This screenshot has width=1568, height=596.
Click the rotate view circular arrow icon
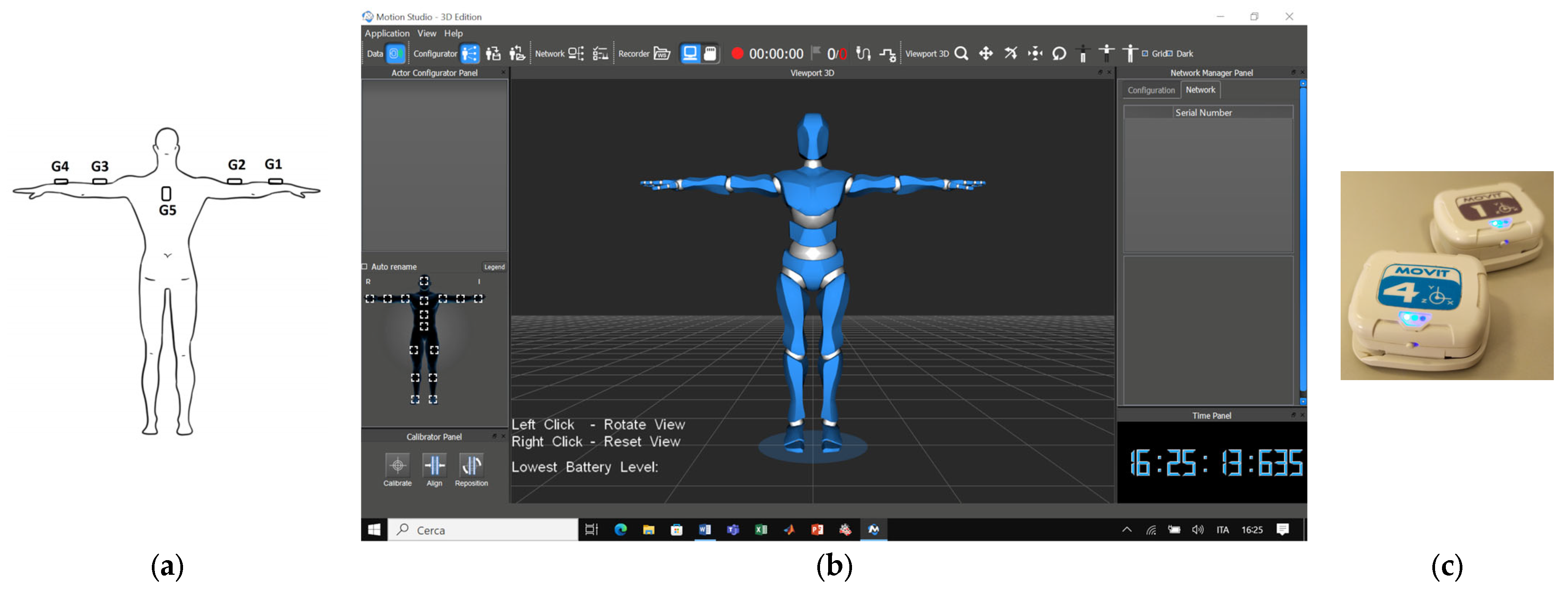pos(1059,54)
